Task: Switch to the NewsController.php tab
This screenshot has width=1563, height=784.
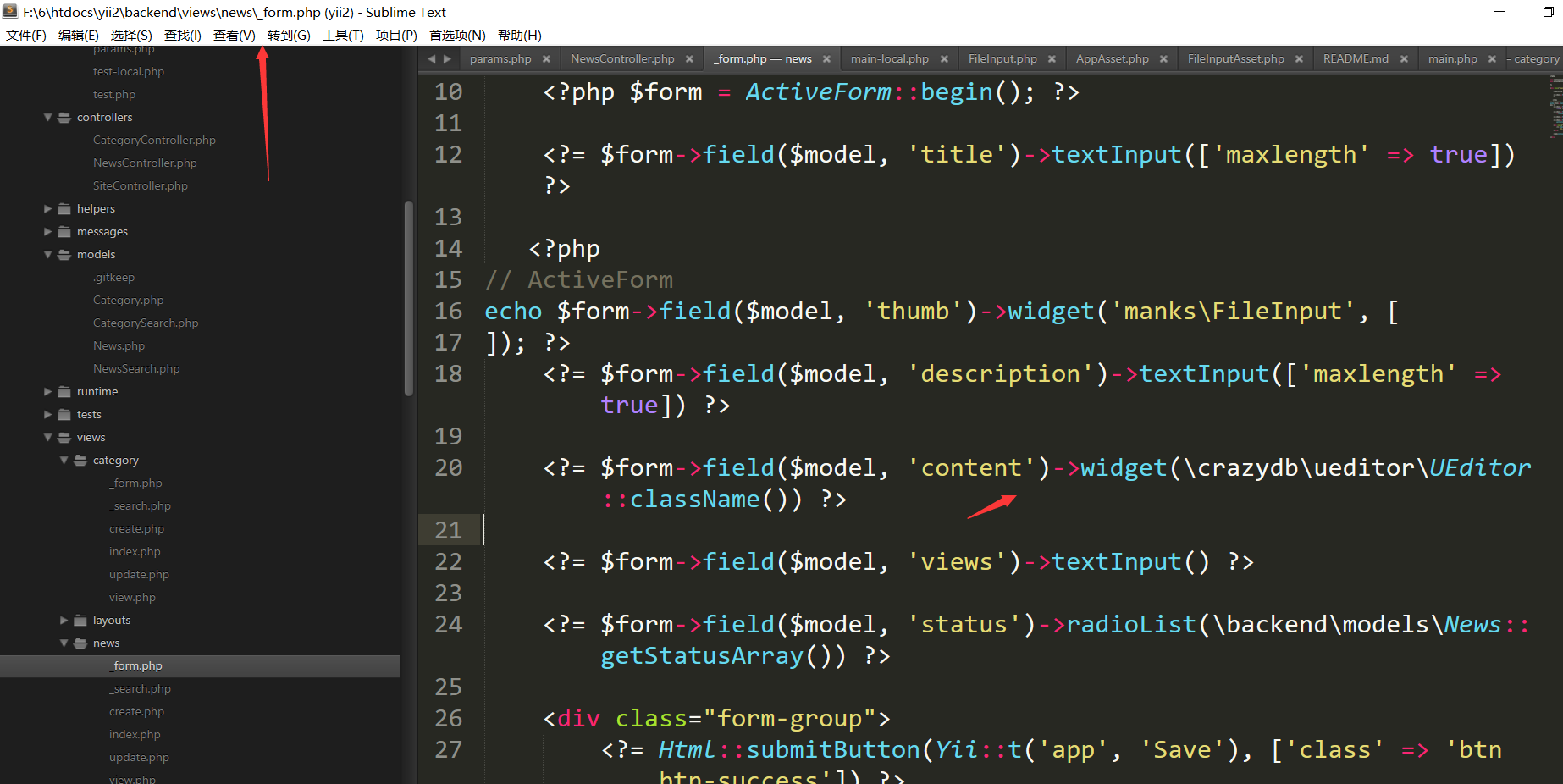Action: (622, 59)
